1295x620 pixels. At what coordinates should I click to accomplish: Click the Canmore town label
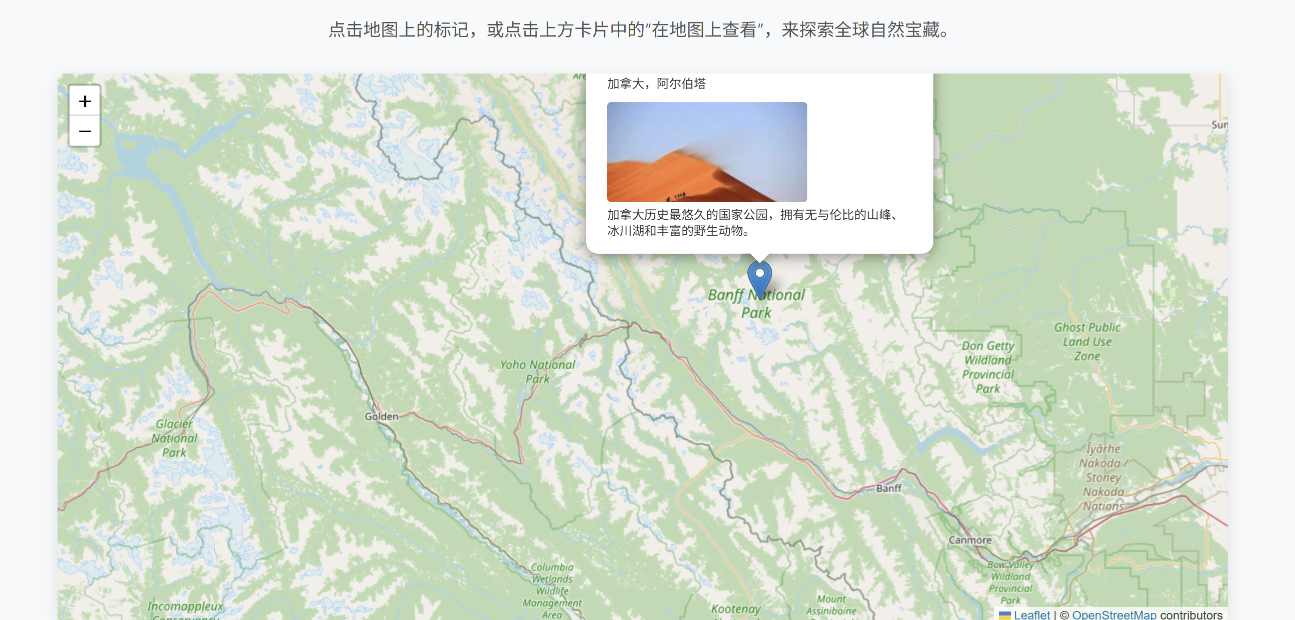point(970,540)
